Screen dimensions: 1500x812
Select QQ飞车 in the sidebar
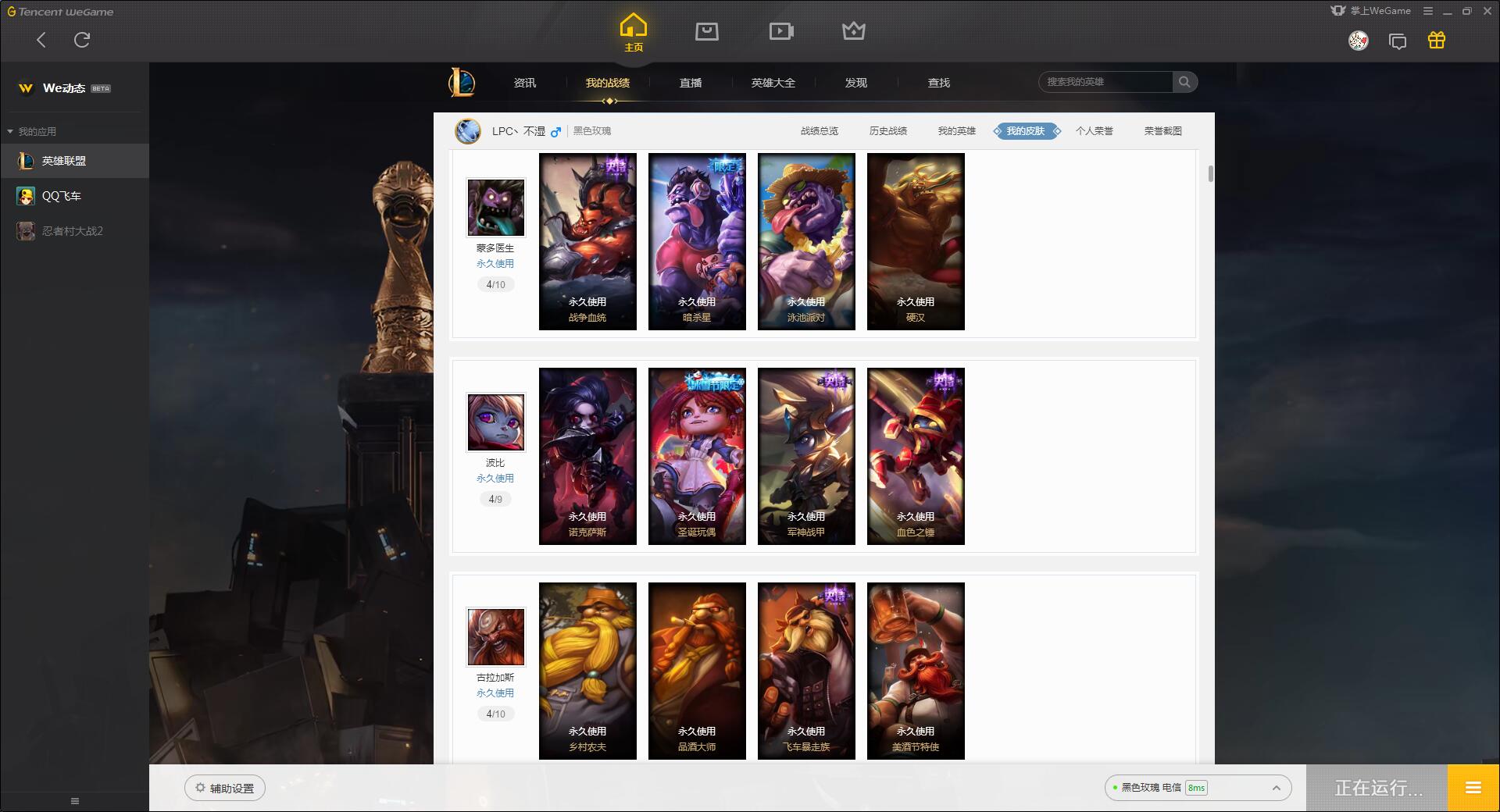coord(74,196)
